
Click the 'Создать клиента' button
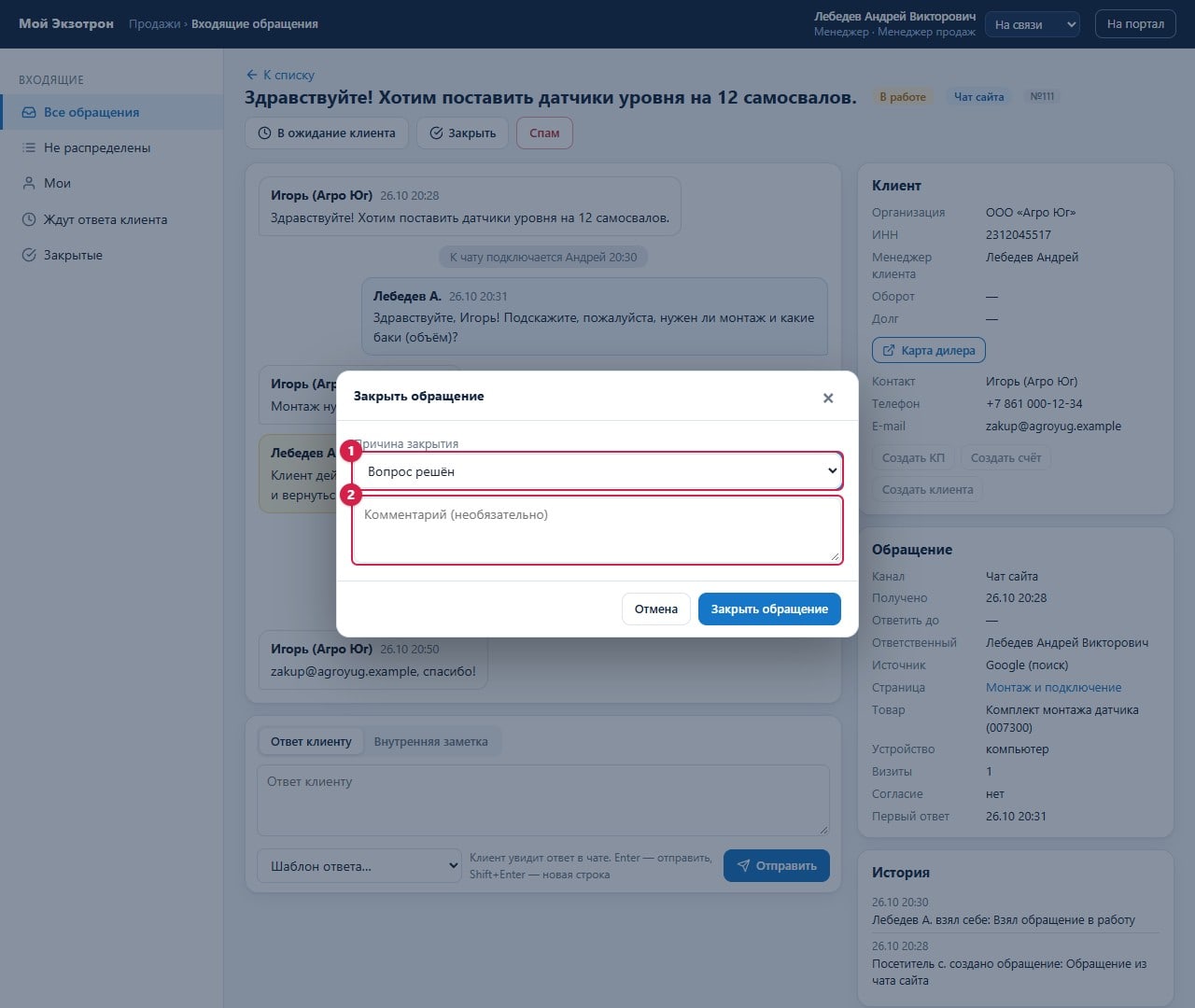coord(927,489)
